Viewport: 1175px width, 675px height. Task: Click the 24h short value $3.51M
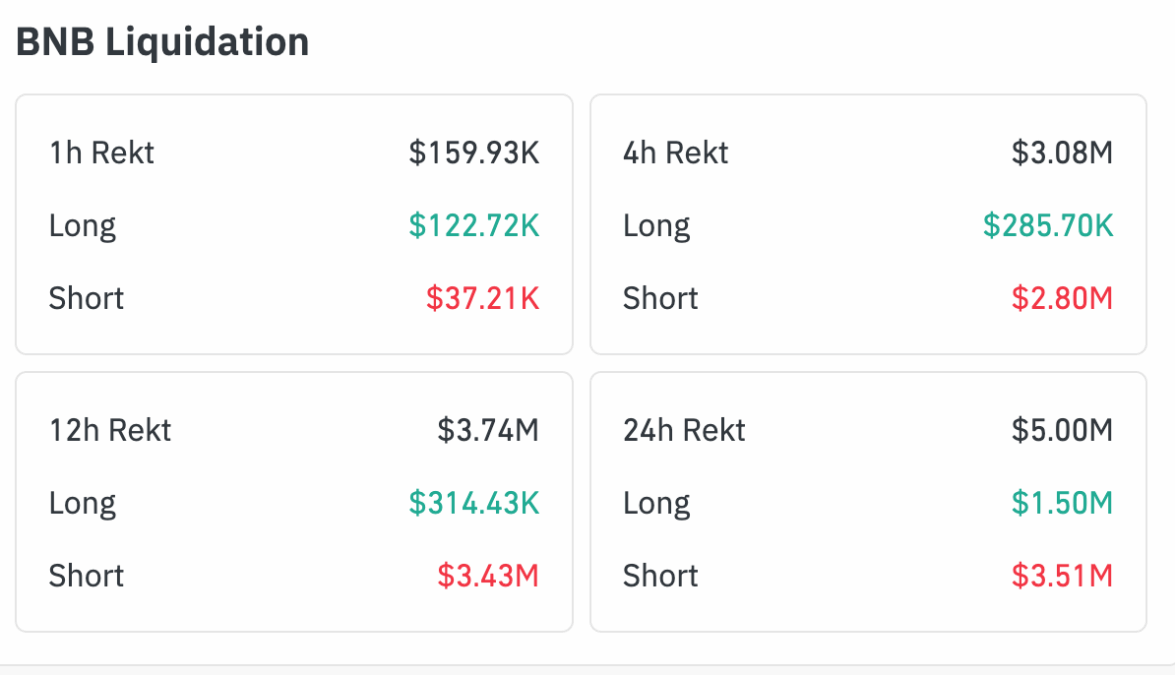tap(1062, 576)
